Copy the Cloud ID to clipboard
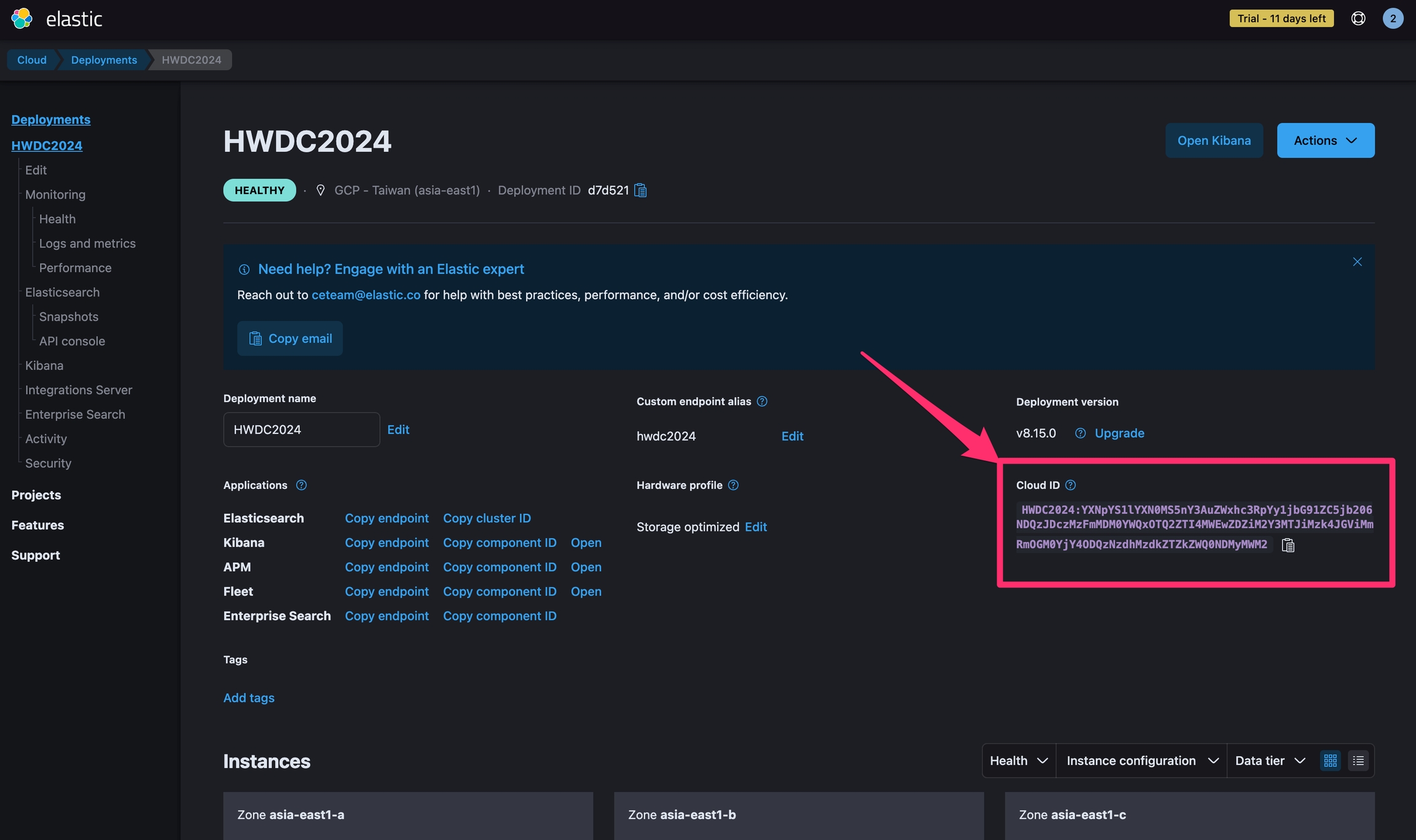 (x=1288, y=545)
